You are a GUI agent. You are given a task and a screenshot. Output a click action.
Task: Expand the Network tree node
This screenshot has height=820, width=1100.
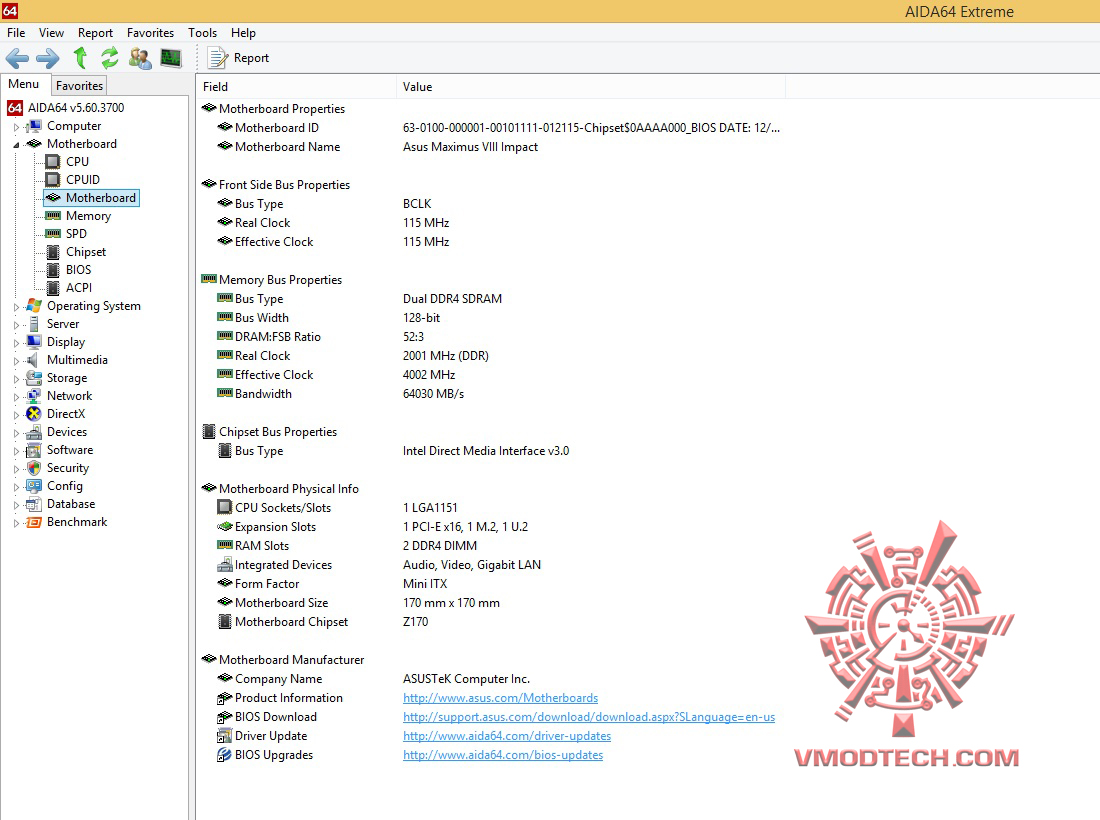click(16, 396)
